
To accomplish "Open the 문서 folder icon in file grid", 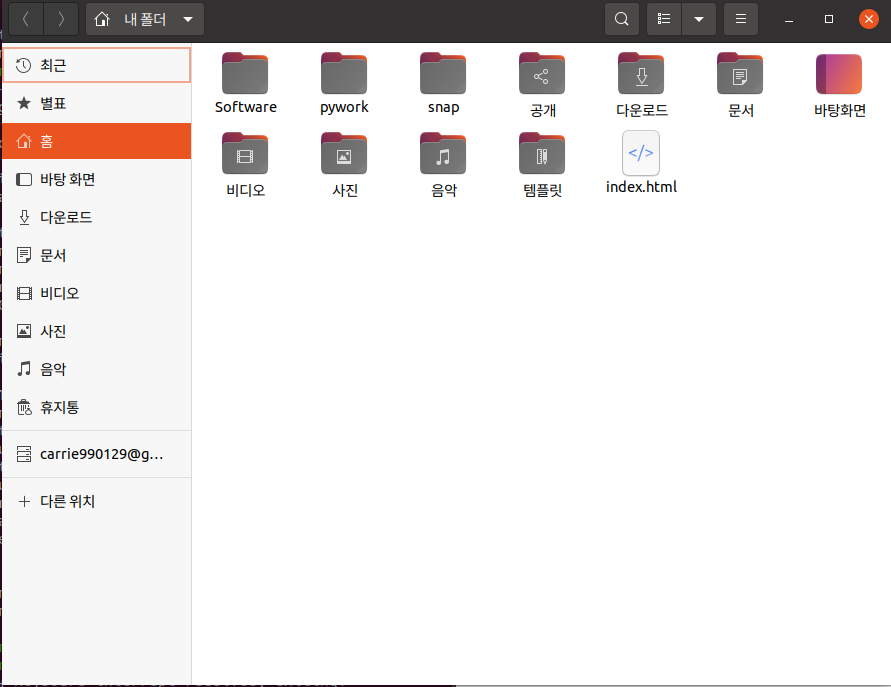I will click(740, 74).
